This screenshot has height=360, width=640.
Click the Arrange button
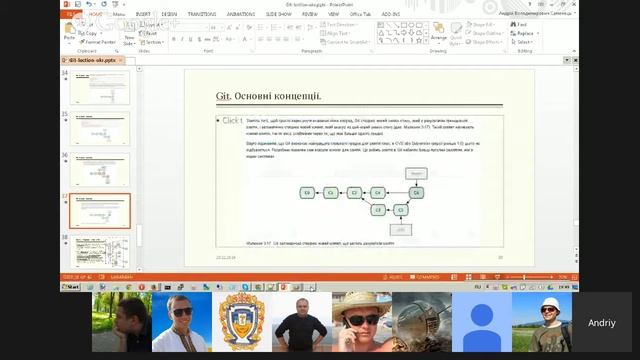pos(439,32)
